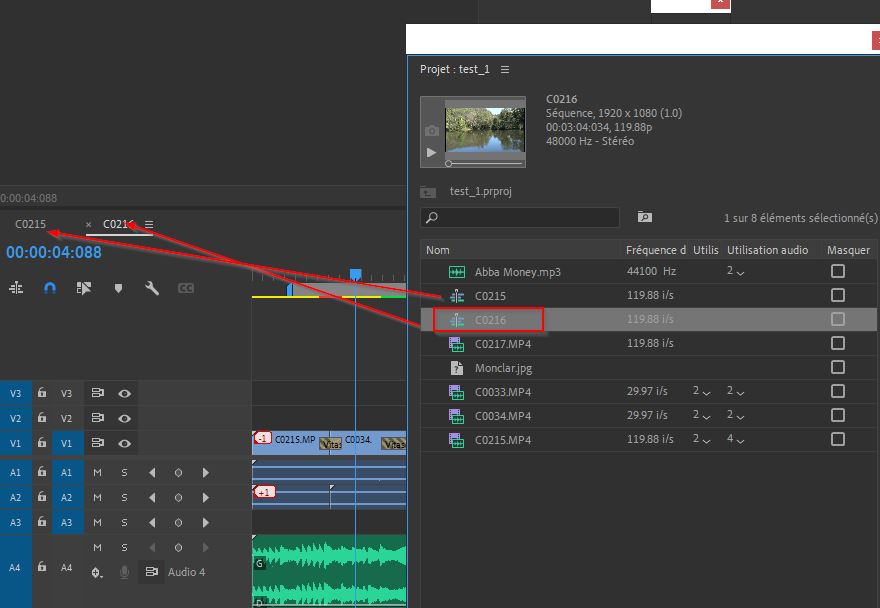Mute audio track A1
880x608 pixels.
pyautogui.click(x=97, y=473)
